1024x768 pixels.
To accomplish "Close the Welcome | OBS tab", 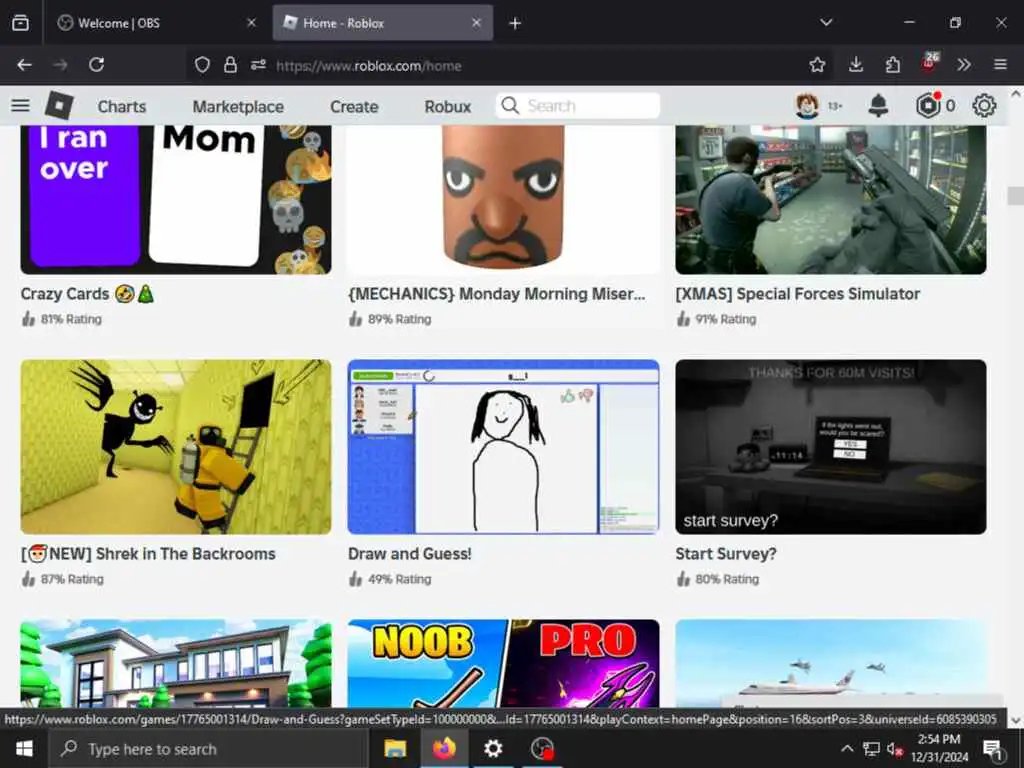I will coord(251,23).
